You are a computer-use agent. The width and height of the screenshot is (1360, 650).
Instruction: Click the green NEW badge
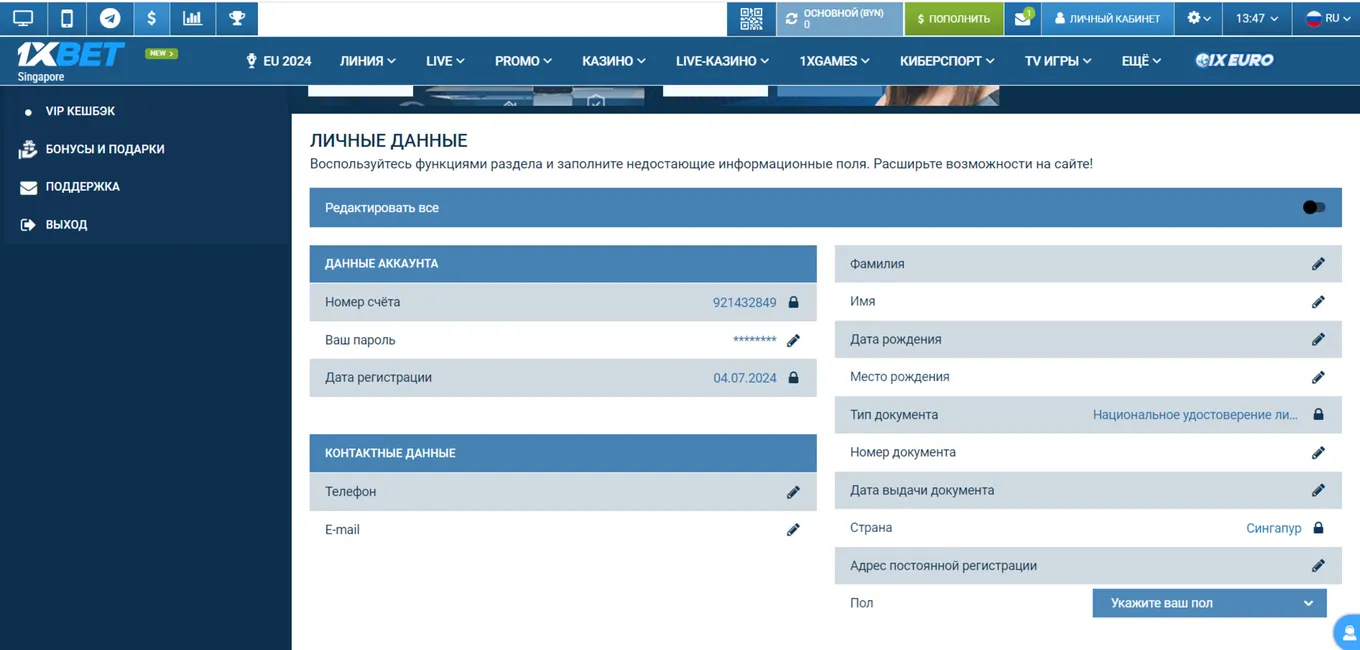click(x=161, y=53)
